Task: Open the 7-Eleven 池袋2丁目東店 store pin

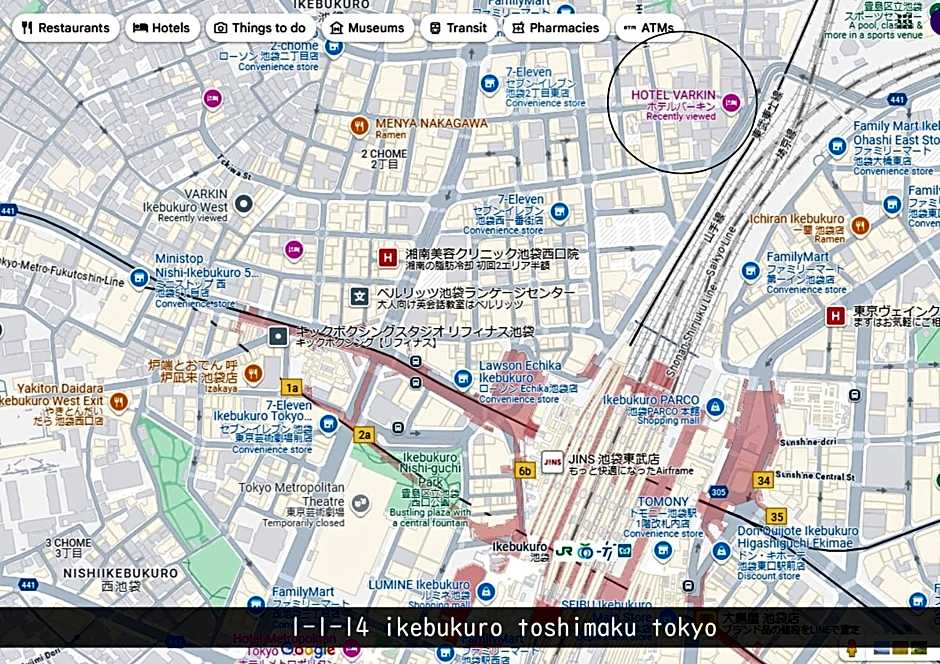Action: coord(490,83)
